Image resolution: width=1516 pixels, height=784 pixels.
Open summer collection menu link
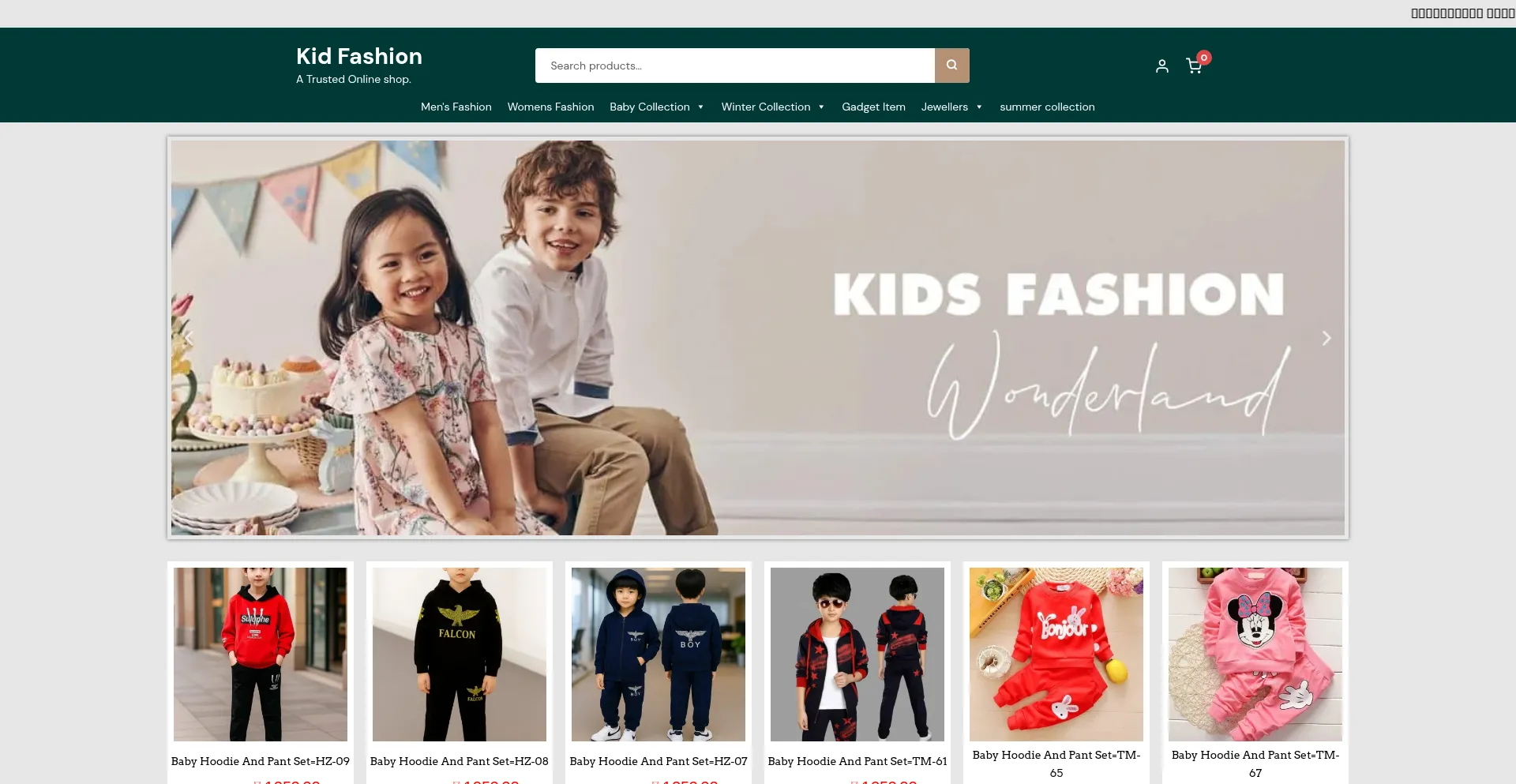pyautogui.click(x=1047, y=107)
